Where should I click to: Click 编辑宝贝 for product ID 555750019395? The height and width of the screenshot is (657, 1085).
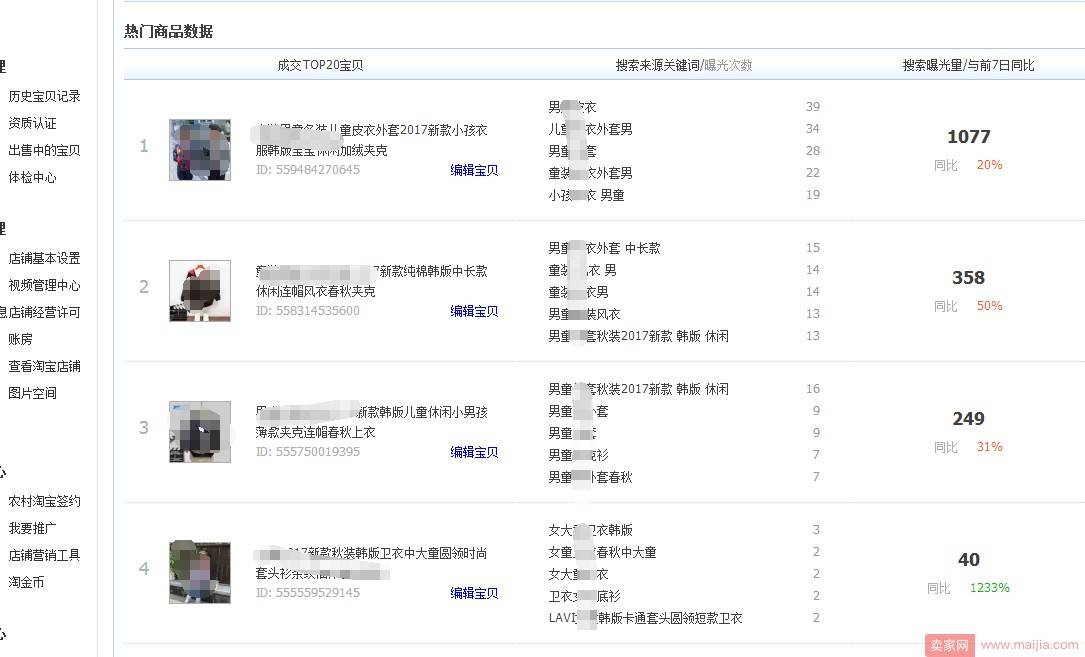[474, 452]
